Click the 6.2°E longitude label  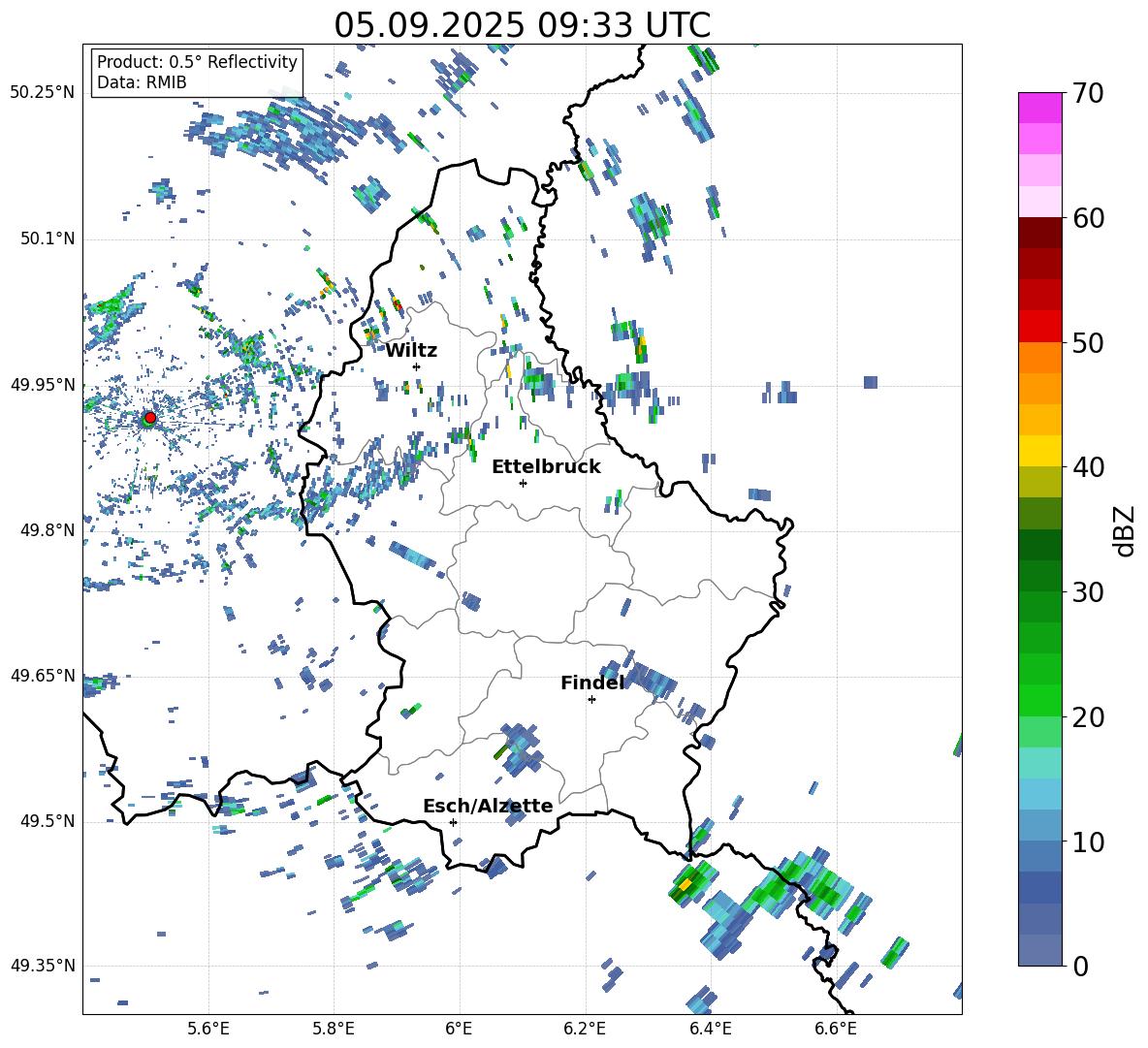tap(585, 1029)
